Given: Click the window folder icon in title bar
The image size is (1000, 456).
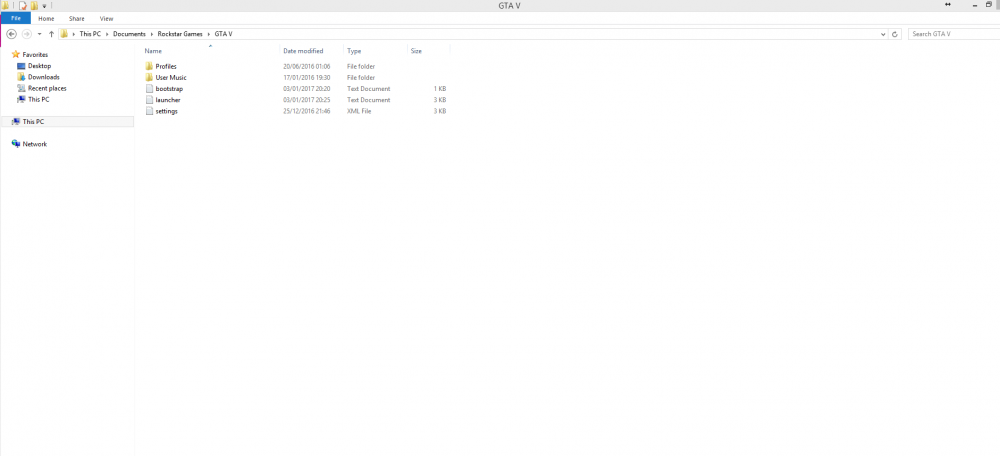Looking at the screenshot, I should point(5,5).
